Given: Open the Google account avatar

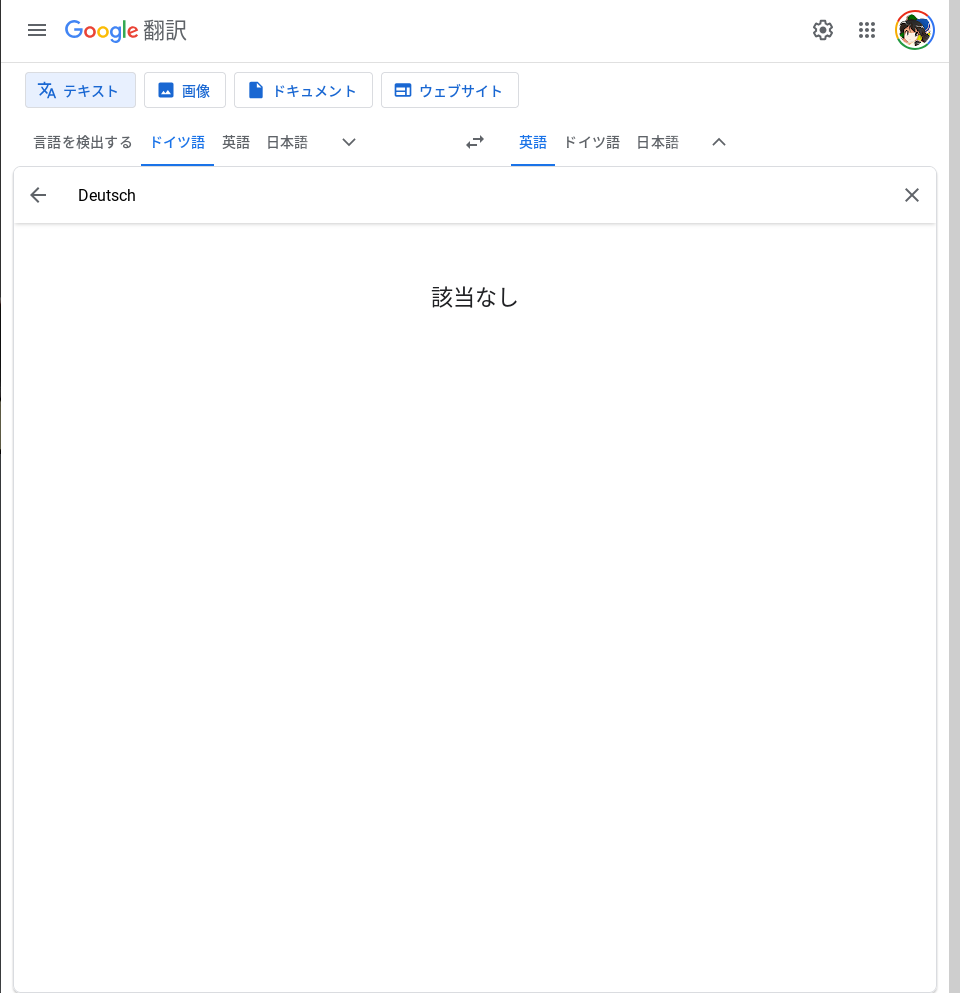Looking at the screenshot, I should 914,30.
